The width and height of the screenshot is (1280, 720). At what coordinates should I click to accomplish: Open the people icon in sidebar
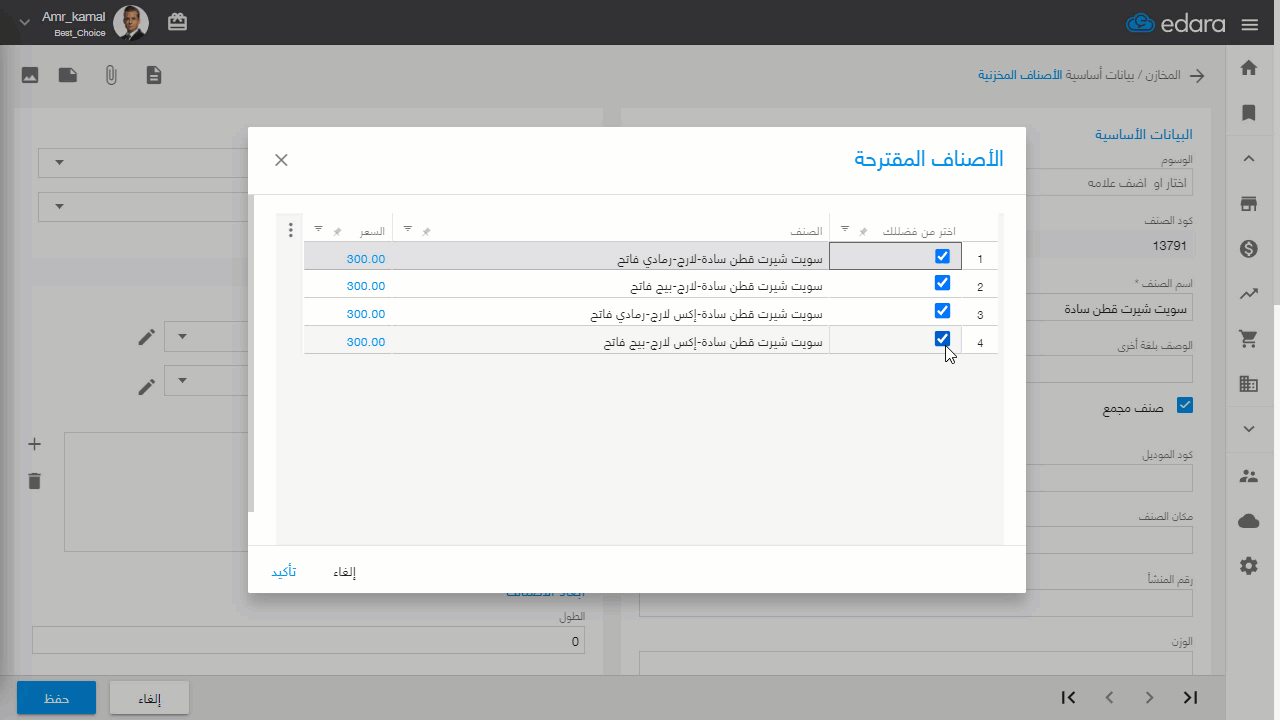pyautogui.click(x=1248, y=476)
